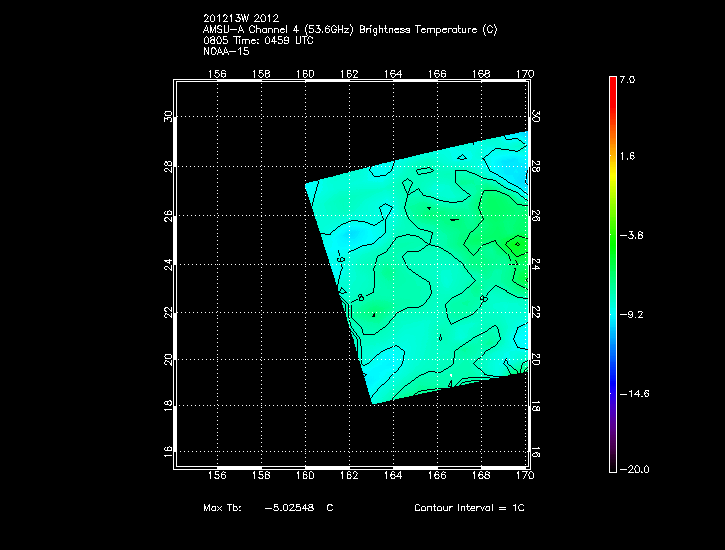Viewport: 725px width, 550px height.
Task: Select the 'Contour Interval = 1C' text
Action: click(469, 508)
